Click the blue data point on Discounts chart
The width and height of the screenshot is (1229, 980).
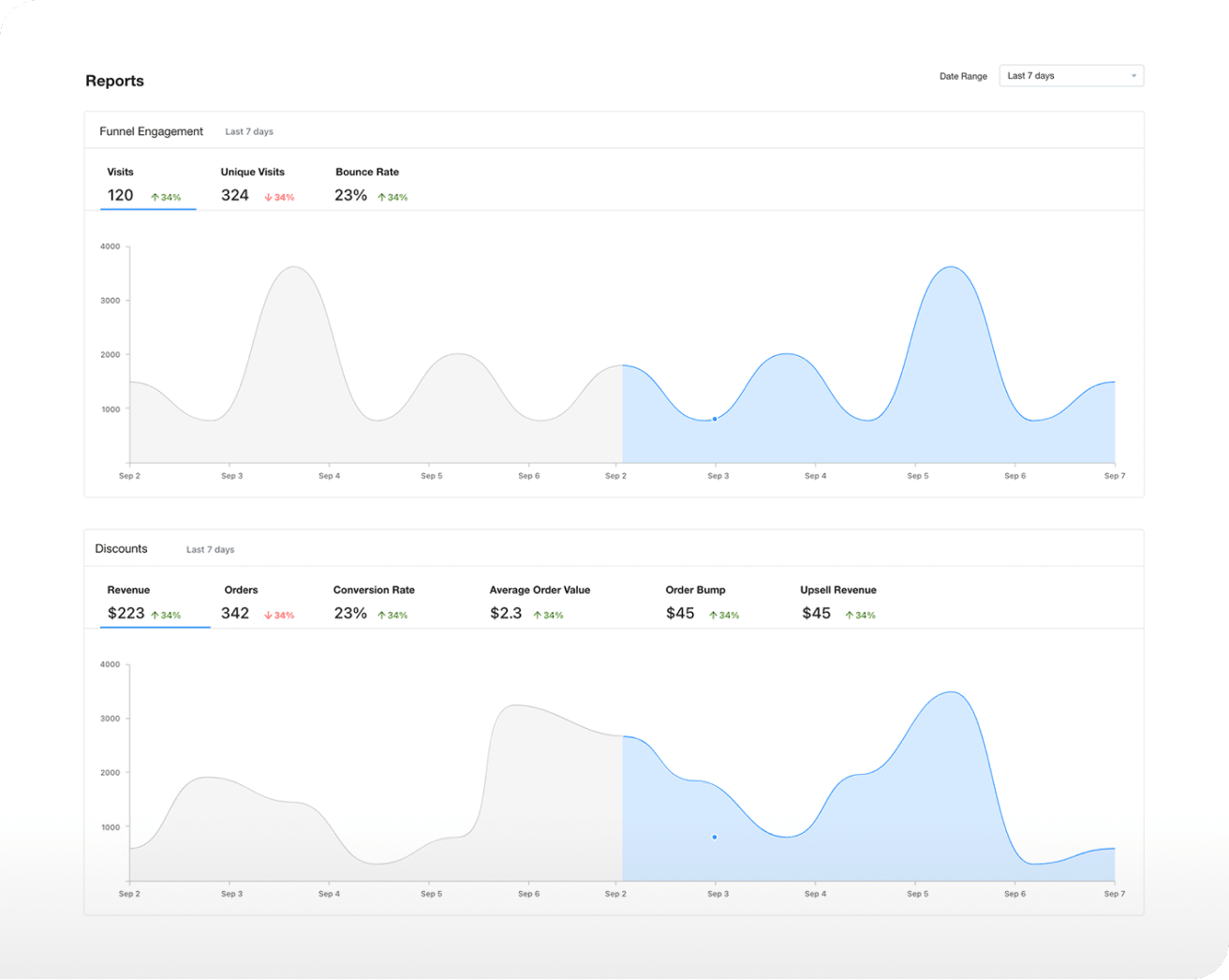pos(715,837)
